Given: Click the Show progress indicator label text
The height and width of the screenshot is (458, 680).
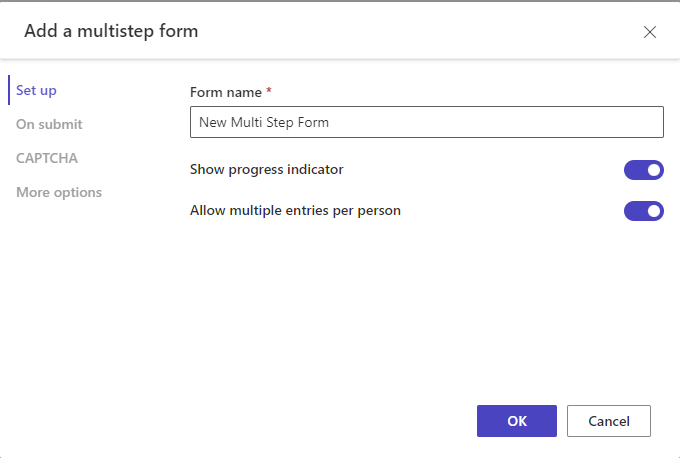Looking at the screenshot, I should [267, 169].
